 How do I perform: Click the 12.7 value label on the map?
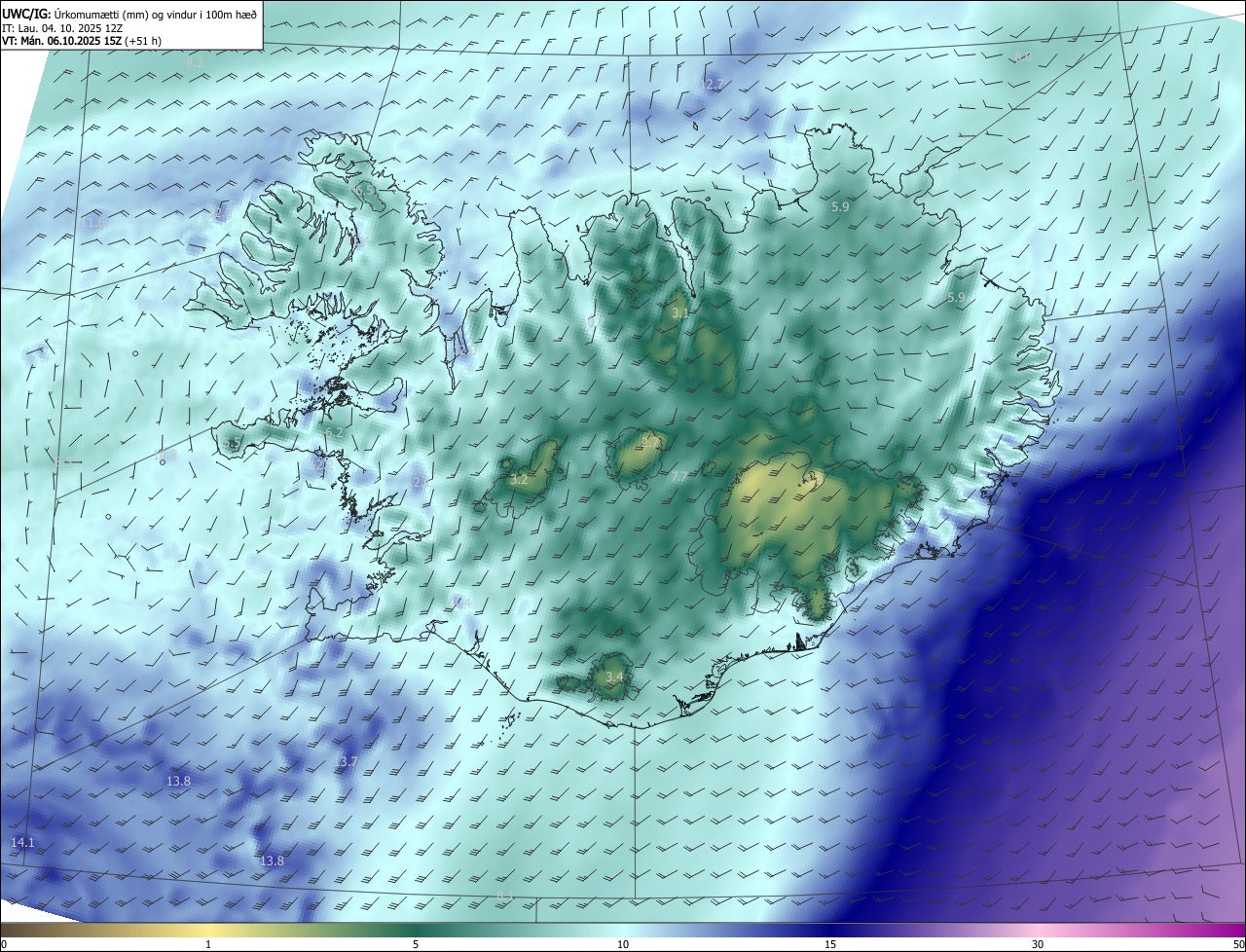click(x=713, y=85)
